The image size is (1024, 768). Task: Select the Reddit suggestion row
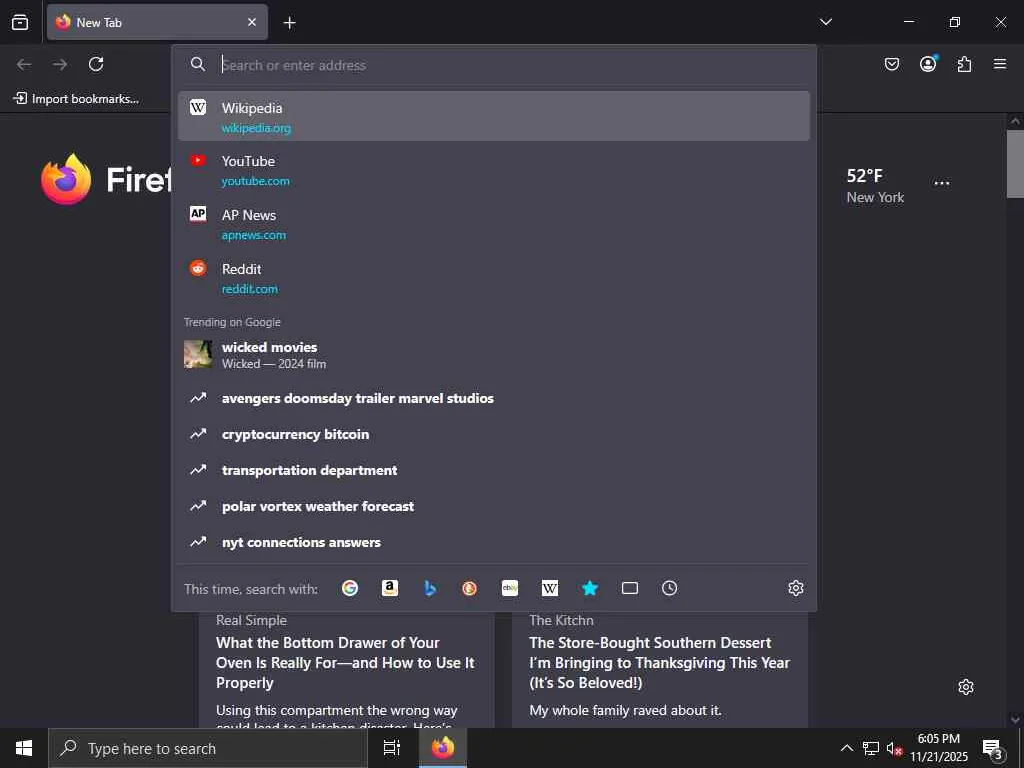(x=494, y=278)
